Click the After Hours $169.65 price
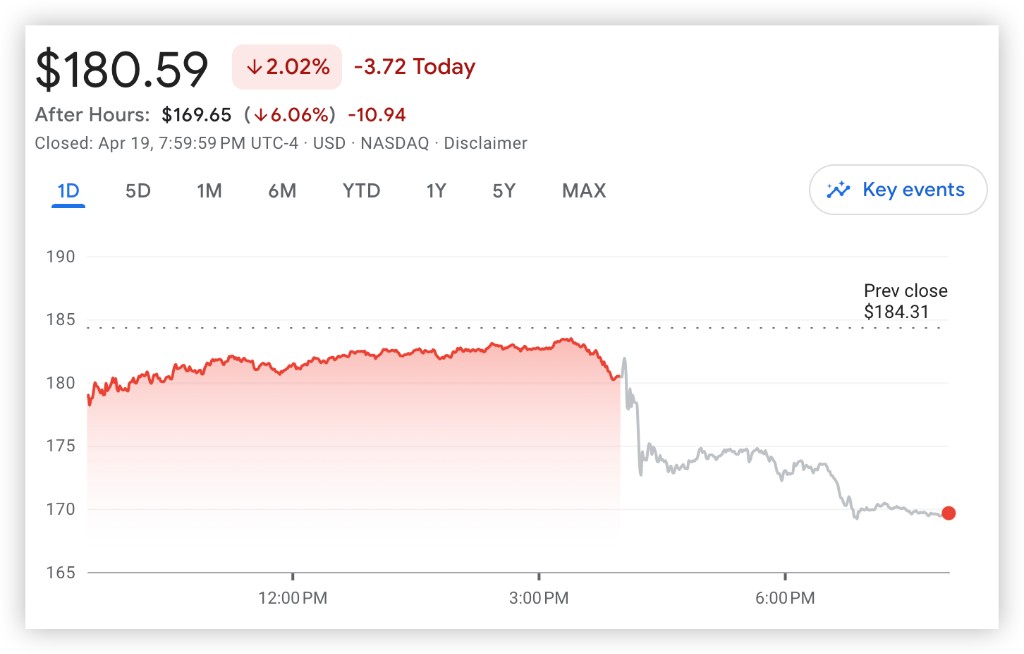The height and width of the screenshot is (654, 1024). pyautogui.click(x=196, y=115)
